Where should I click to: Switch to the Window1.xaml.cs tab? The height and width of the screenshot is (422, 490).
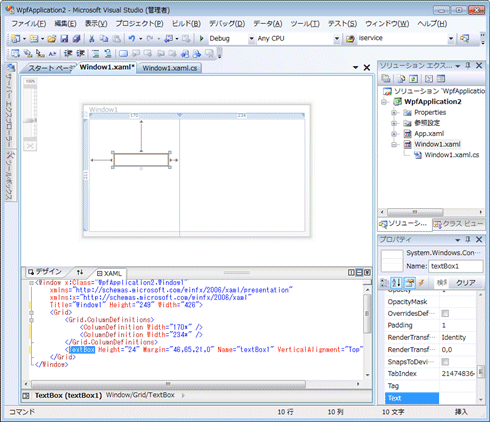[170, 68]
